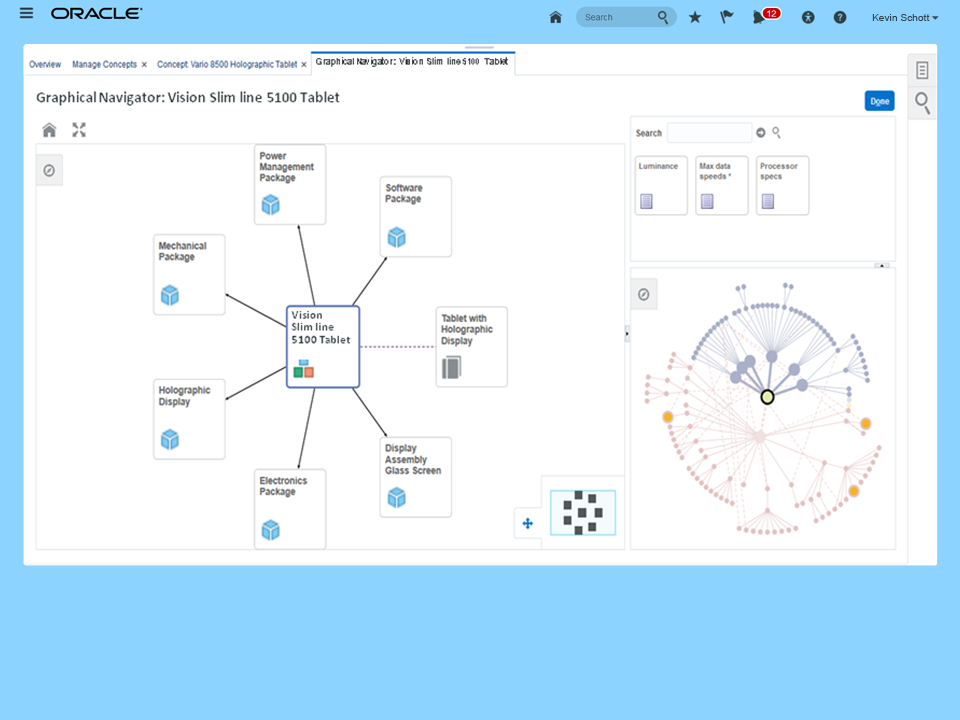Toggle the pan control cross icon
The image size is (960, 720).
[x=528, y=523]
